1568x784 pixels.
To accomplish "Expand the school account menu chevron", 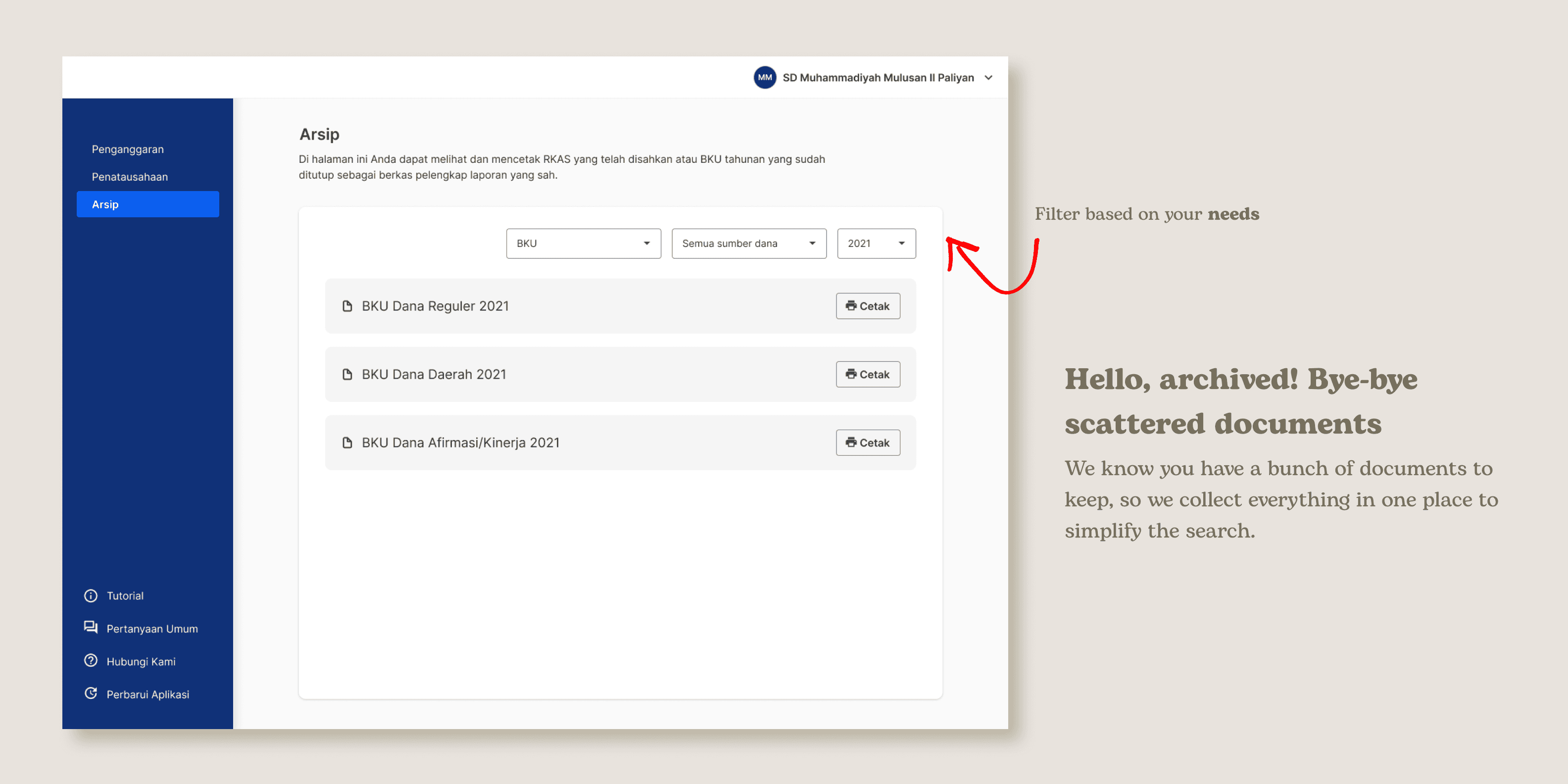I will coord(988,77).
